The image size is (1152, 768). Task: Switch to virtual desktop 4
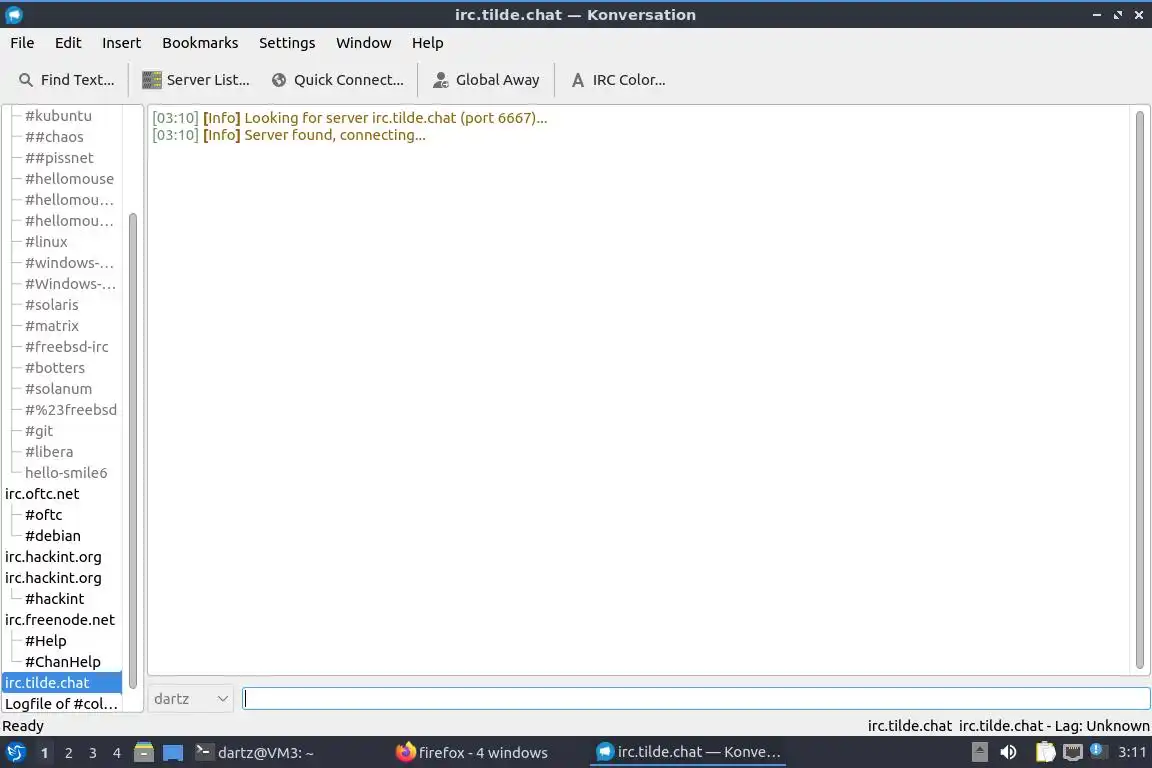click(x=116, y=753)
